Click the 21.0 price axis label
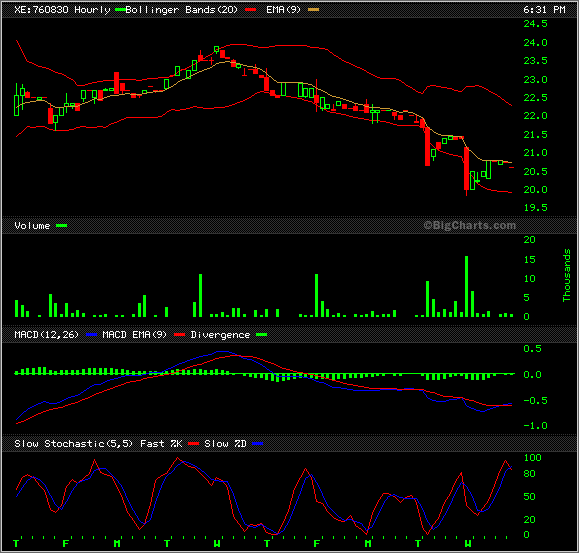 click(535, 153)
